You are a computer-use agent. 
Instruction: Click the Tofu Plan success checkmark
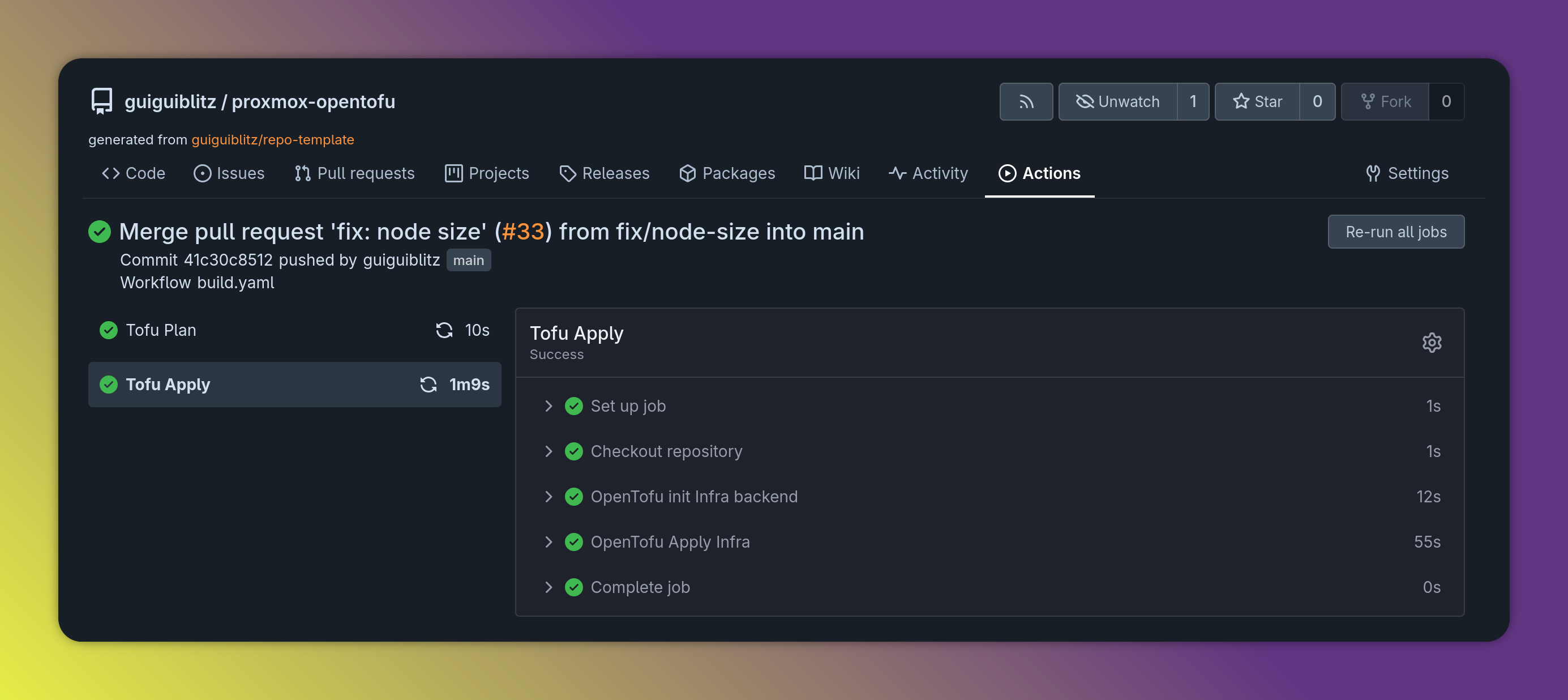(x=108, y=330)
